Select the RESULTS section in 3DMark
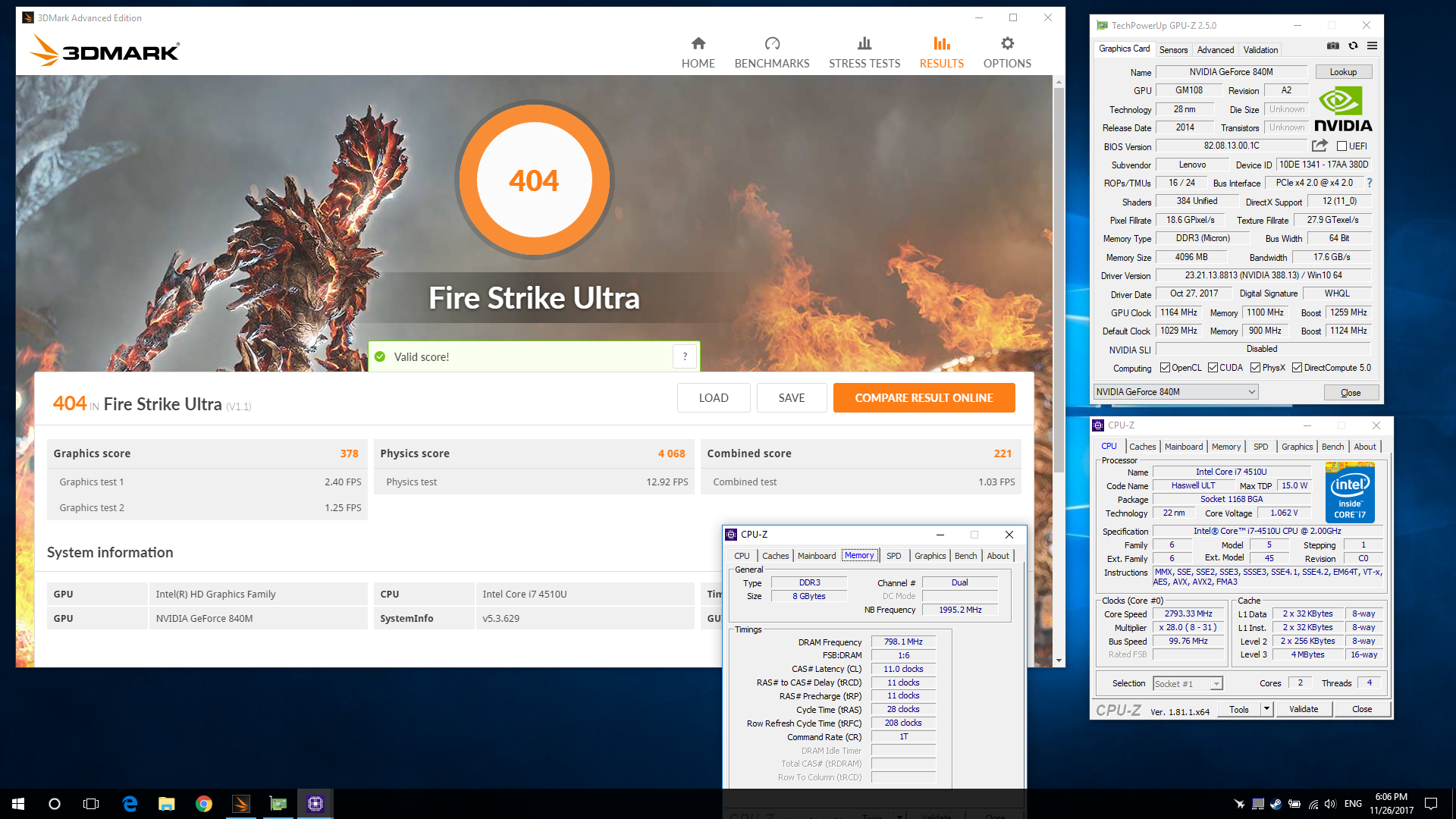Screen dimensions: 1456x819 941,53
